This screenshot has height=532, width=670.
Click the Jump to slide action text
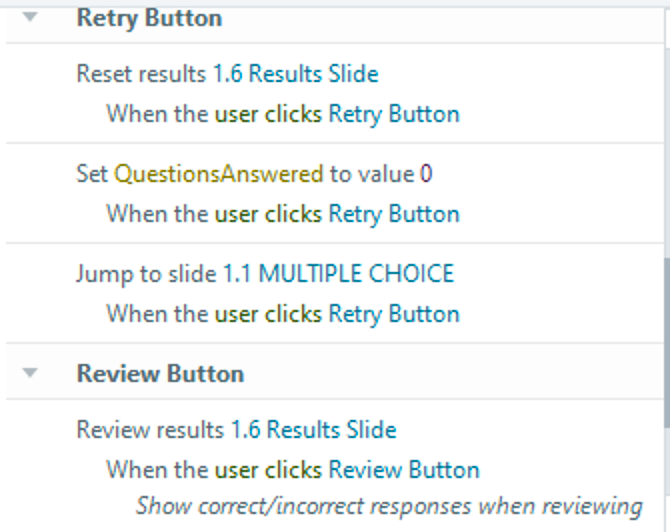146,274
